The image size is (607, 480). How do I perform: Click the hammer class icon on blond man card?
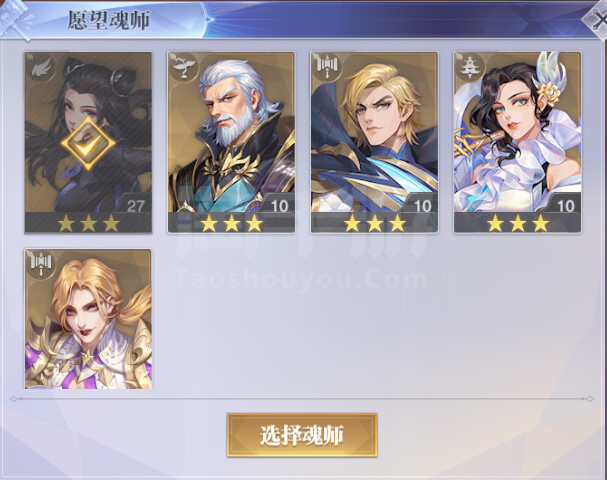point(326,67)
